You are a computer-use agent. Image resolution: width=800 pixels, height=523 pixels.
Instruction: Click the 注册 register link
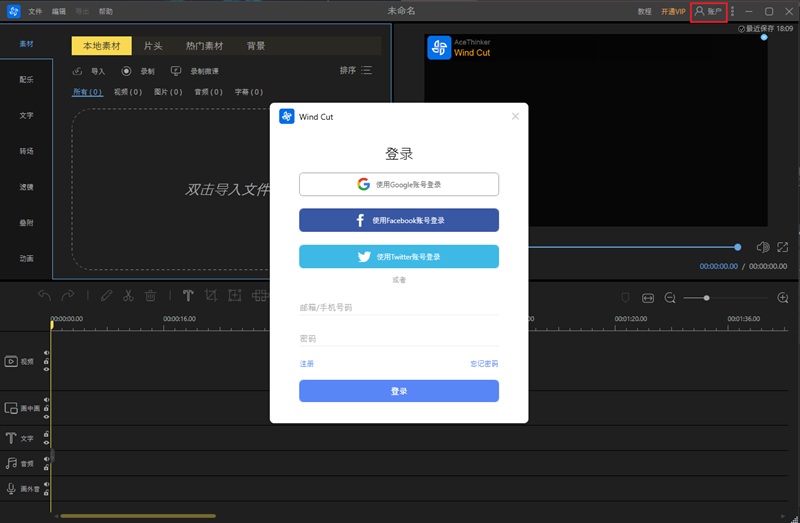pos(307,364)
